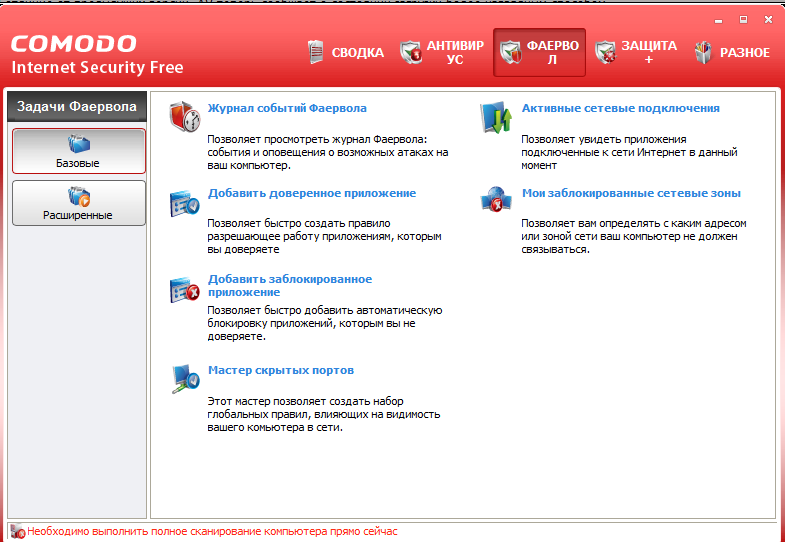Click the blocked network zones globe icon

tap(496, 199)
